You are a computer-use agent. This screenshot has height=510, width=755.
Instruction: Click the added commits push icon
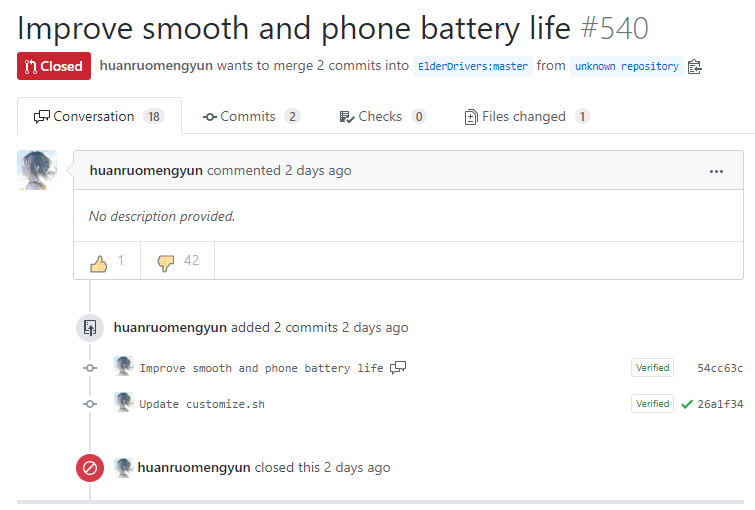90,328
